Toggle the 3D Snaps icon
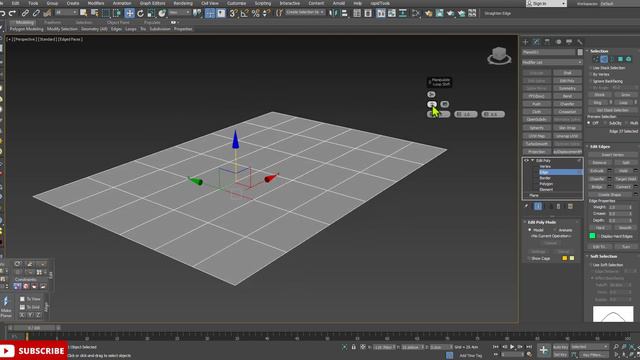640x360 pixels. [233, 13]
